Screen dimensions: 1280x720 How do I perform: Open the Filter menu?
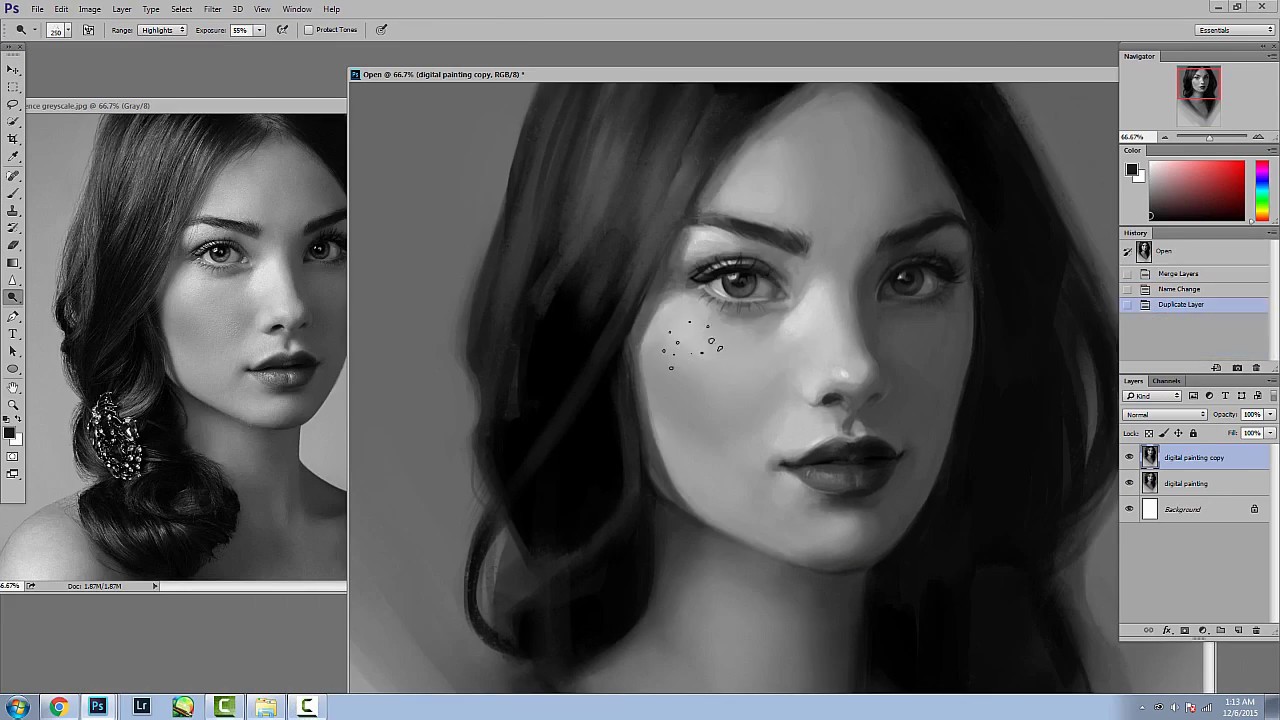tap(213, 9)
